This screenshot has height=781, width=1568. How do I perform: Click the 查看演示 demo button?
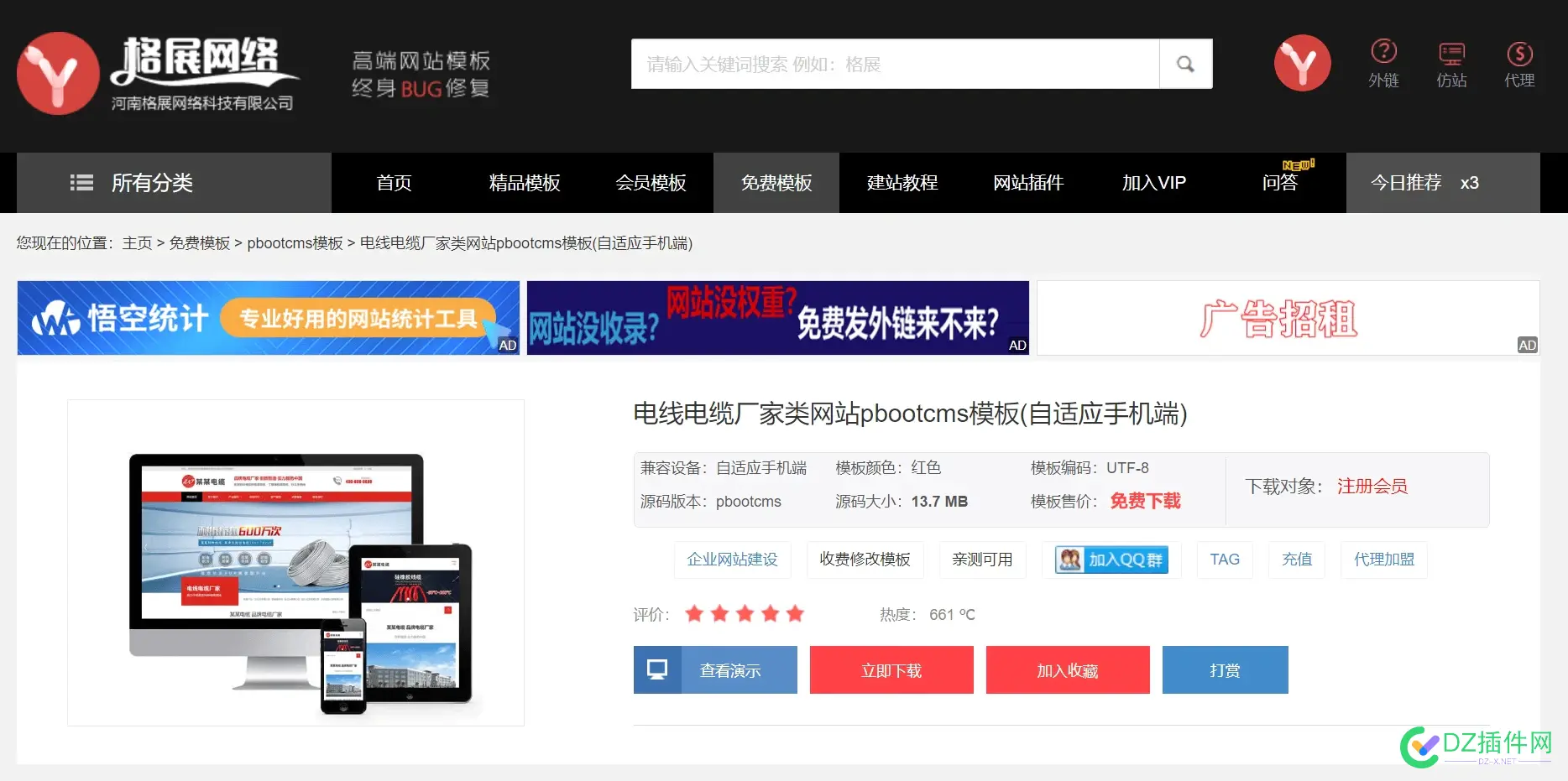(715, 670)
